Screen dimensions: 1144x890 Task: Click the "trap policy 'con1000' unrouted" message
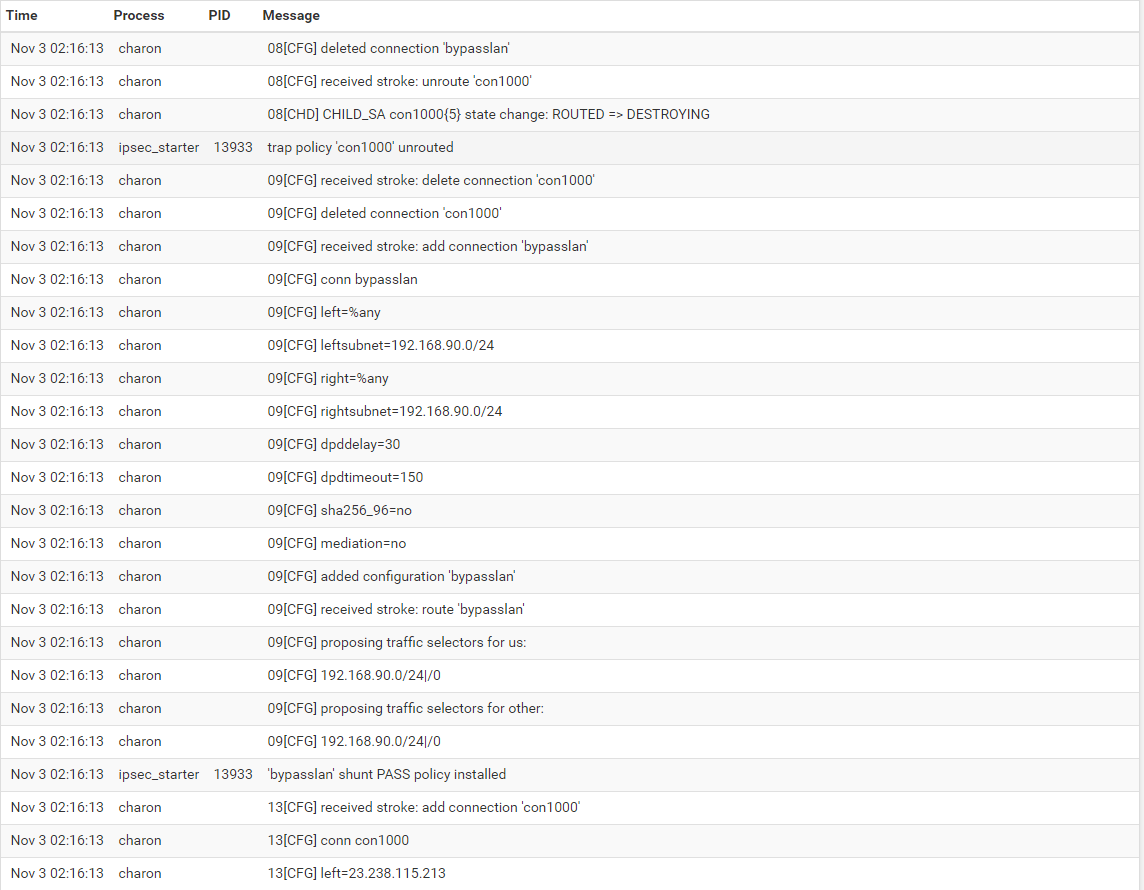pyautogui.click(x=360, y=147)
